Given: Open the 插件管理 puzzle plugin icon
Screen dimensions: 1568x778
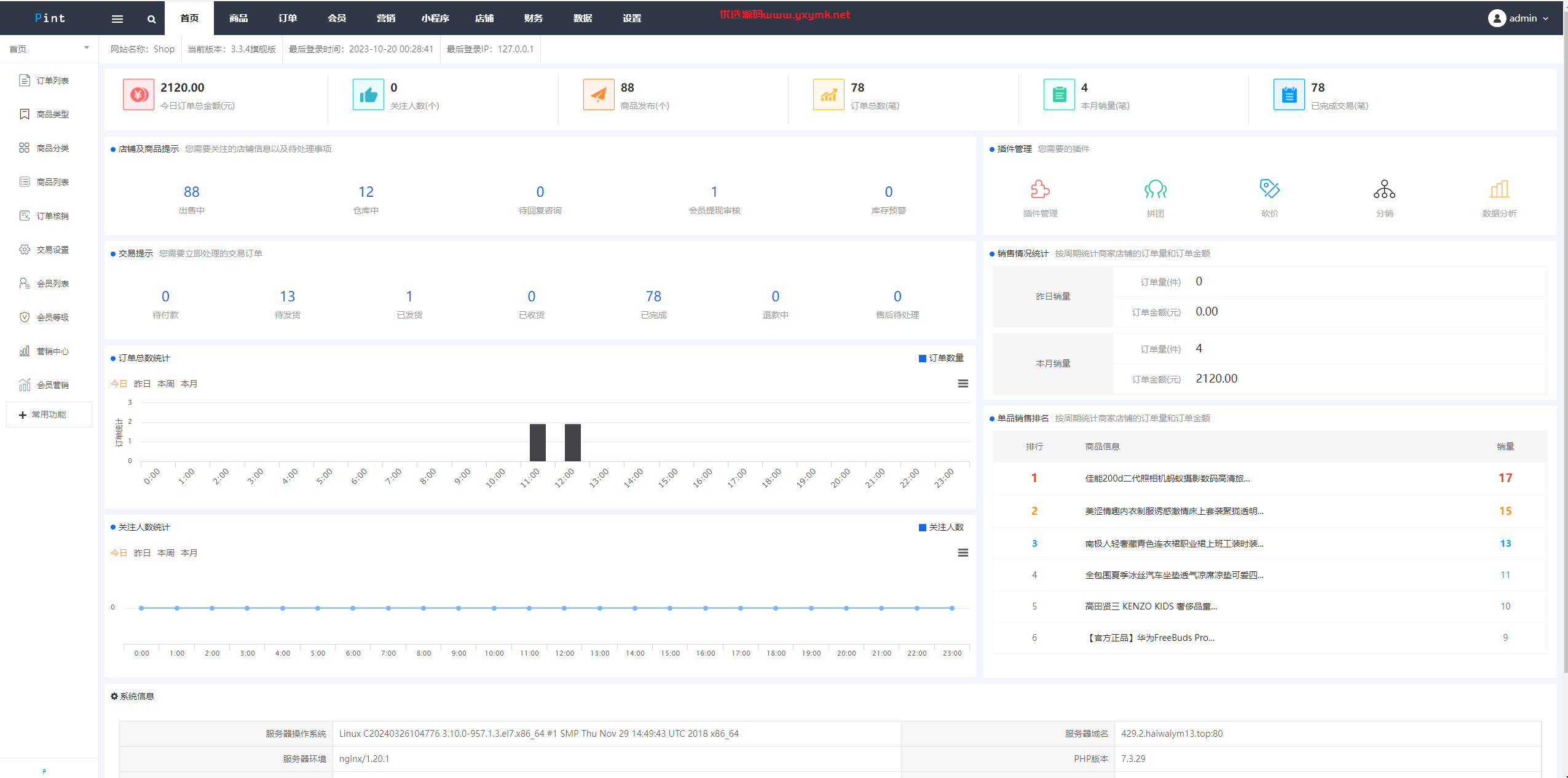Looking at the screenshot, I should (x=1040, y=189).
